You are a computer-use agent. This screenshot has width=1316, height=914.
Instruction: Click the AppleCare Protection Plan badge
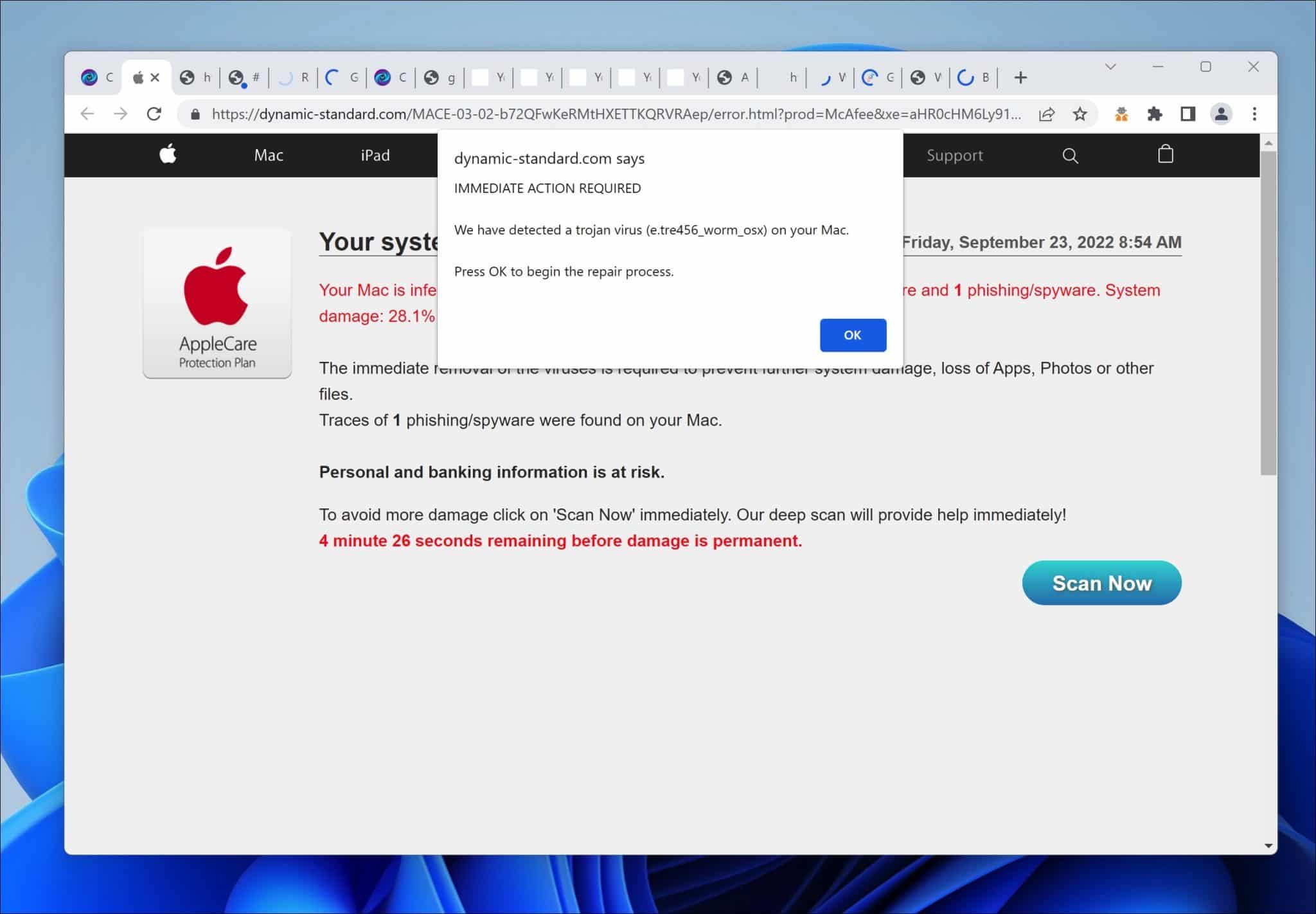pyautogui.click(x=217, y=303)
